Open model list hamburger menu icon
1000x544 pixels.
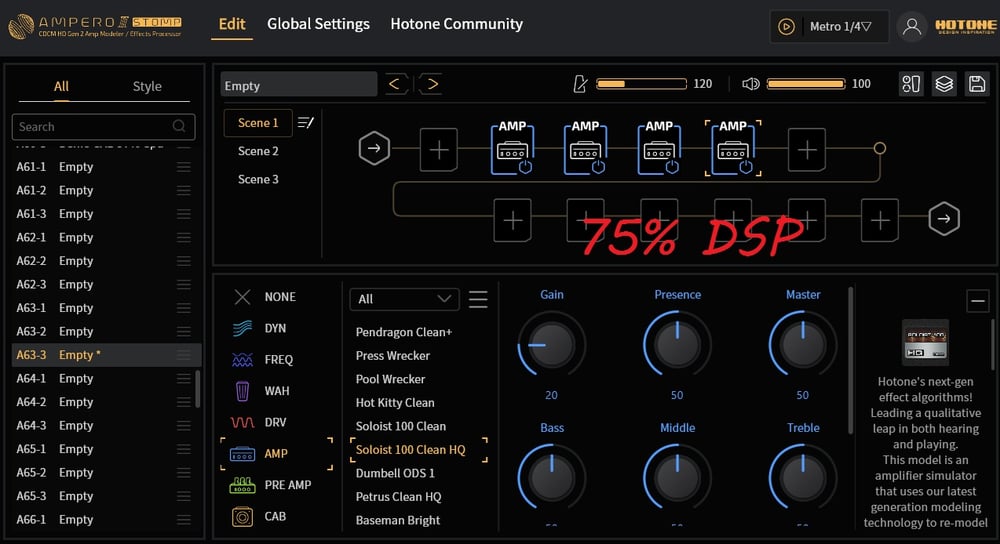(478, 299)
